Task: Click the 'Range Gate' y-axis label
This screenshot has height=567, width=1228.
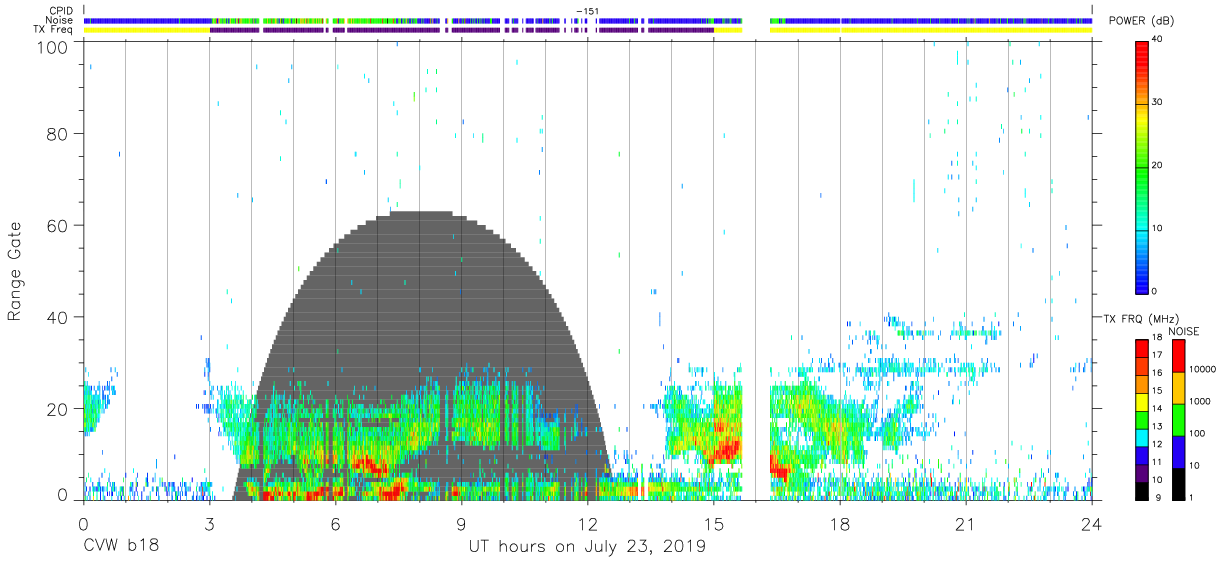Action: (15, 272)
